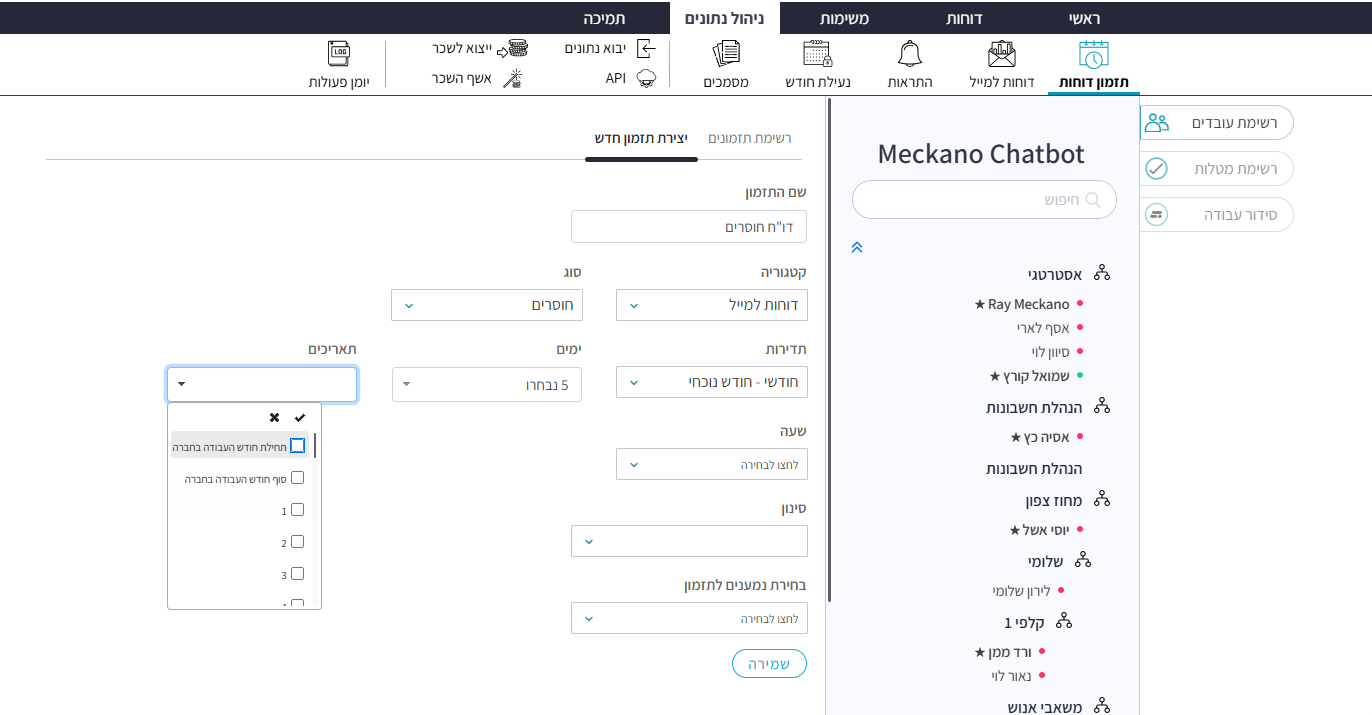The width and height of the screenshot is (1372, 715).
Task: Check the תחילת חודש העבודה בחברה checkbox
Action: (x=297, y=446)
